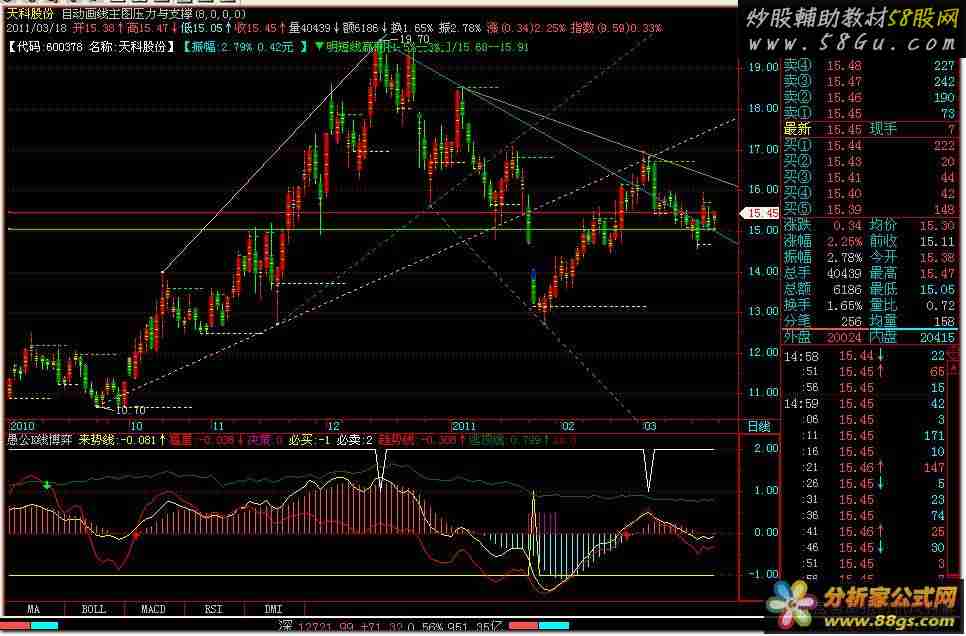Click the 2.00 indicator axis label
This screenshot has width=966, height=636.
point(766,448)
